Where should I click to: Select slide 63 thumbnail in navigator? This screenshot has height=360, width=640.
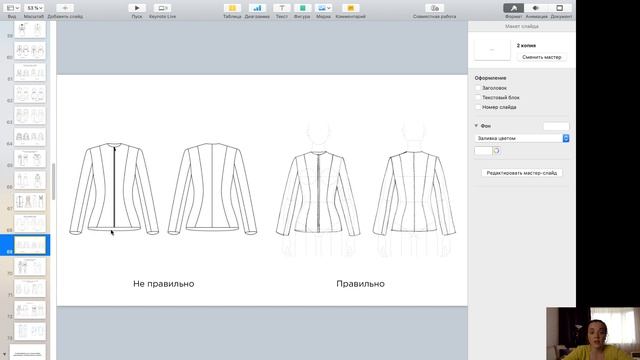tap(30, 116)
